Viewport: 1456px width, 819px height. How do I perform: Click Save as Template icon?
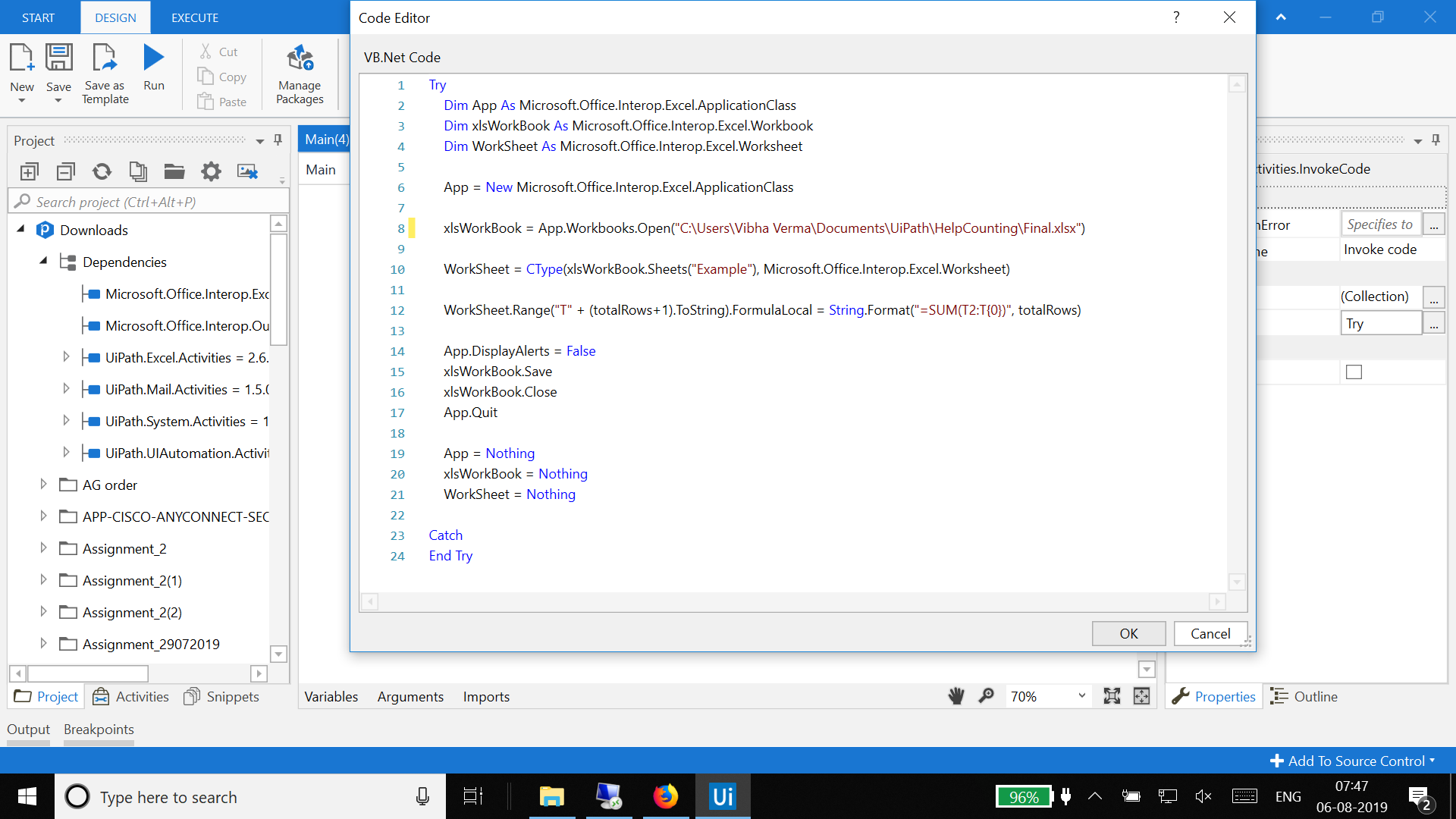click(105, 58)
